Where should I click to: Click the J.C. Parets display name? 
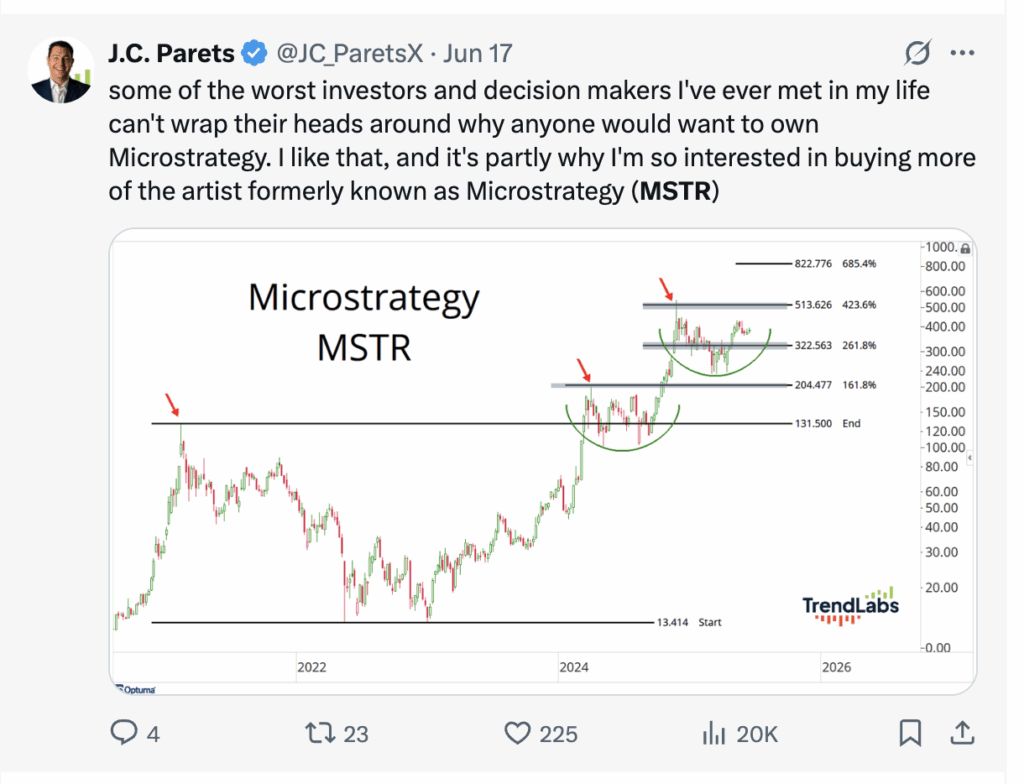(x=171, y=54)
